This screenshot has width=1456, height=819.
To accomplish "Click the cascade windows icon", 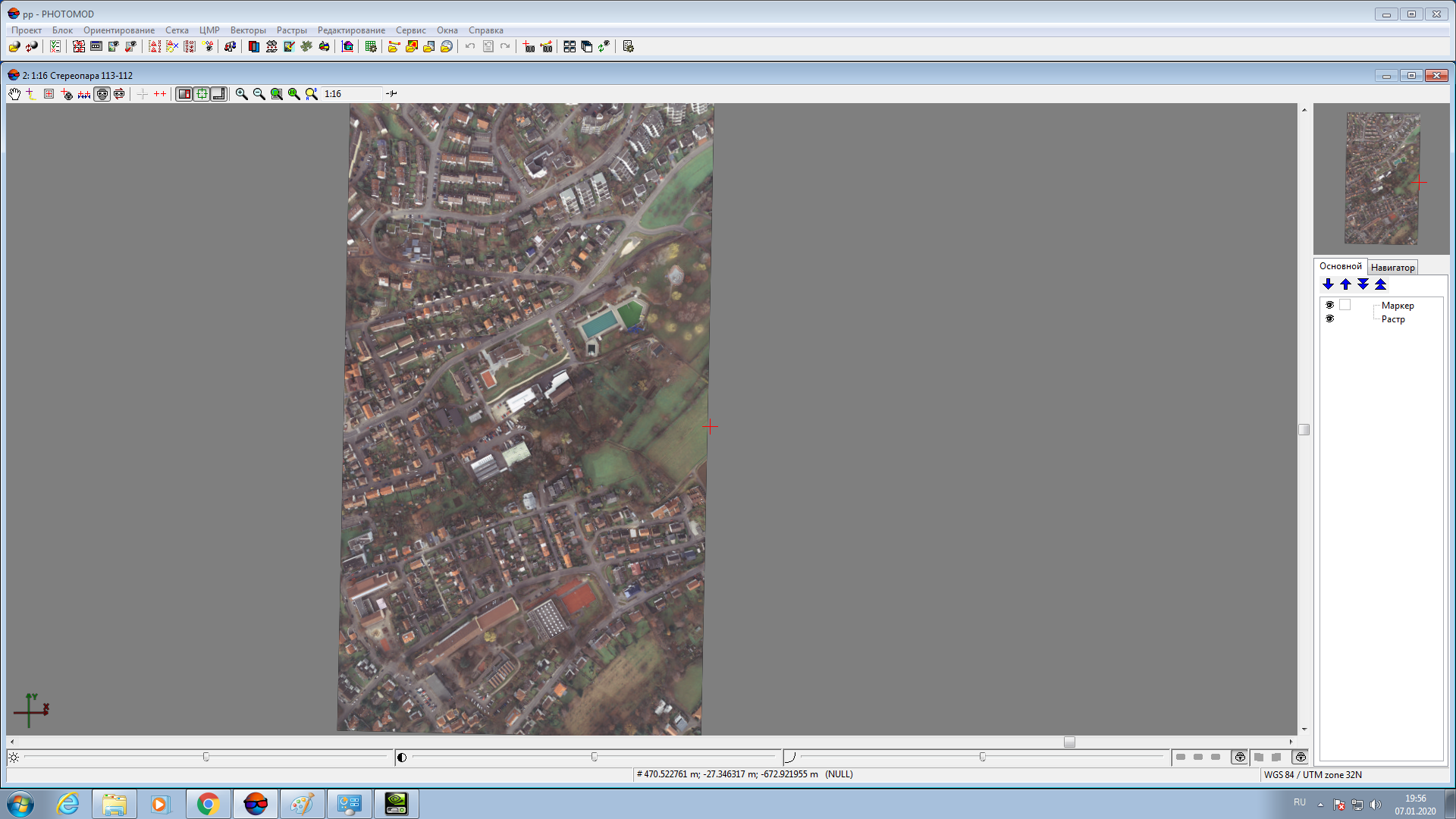I will tap(587, 47).
